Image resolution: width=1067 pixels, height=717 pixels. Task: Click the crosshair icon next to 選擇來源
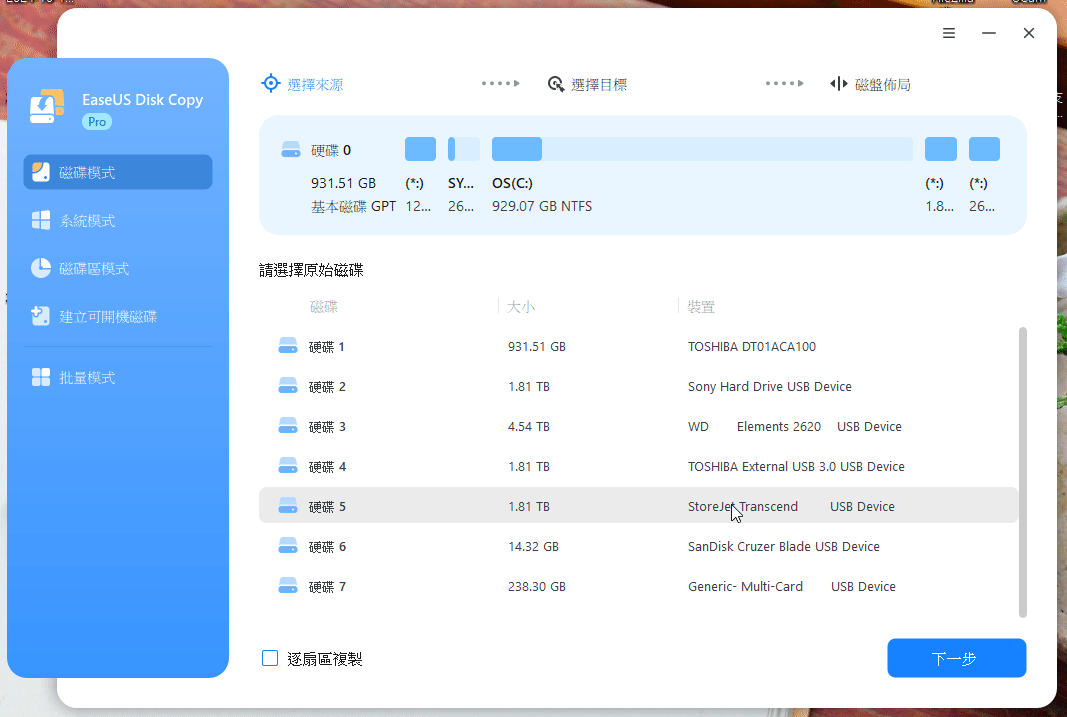pyautogui.click(x=271, y=83)
